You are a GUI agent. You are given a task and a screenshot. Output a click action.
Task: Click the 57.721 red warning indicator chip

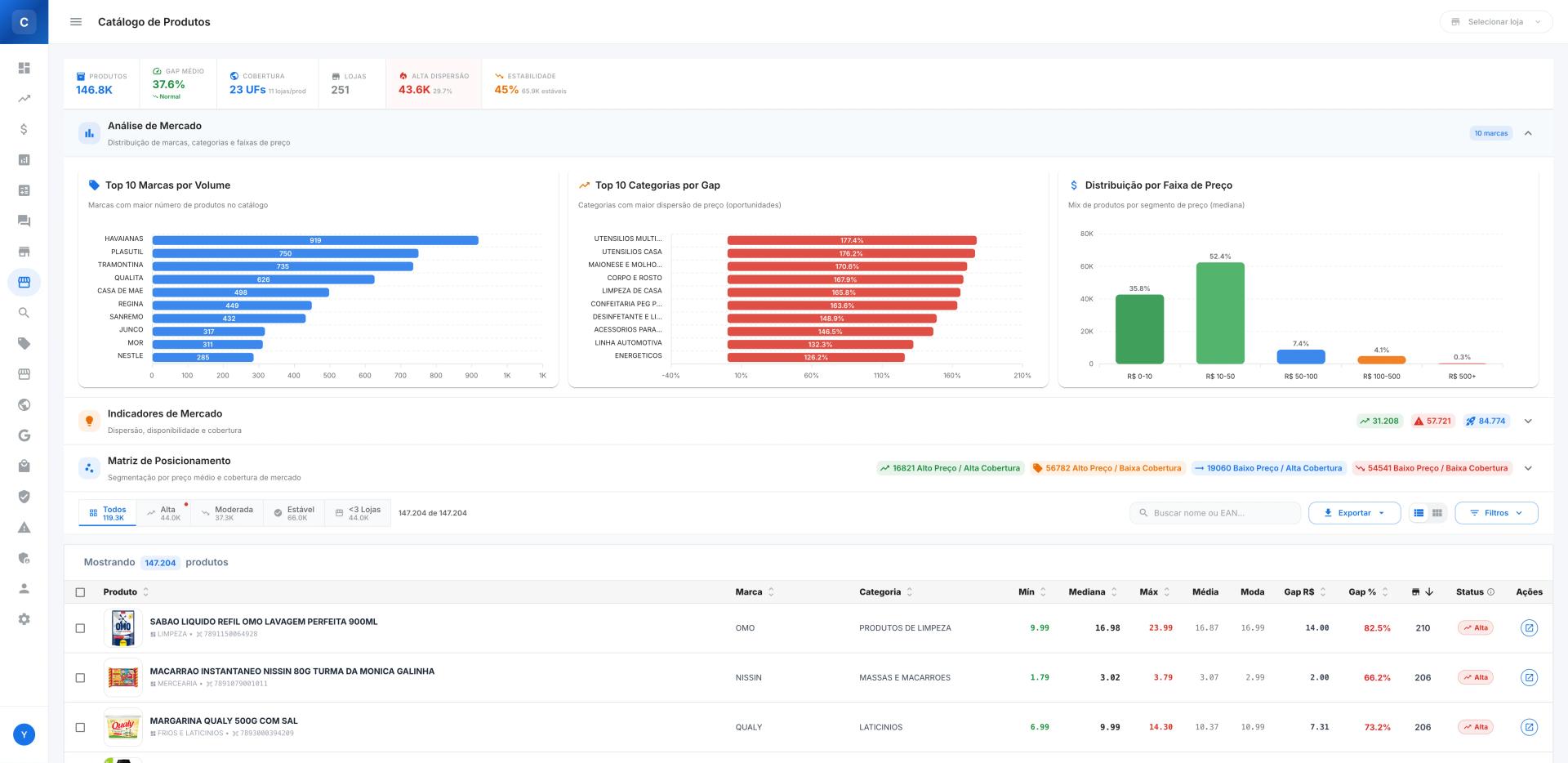coord(1432,422)
